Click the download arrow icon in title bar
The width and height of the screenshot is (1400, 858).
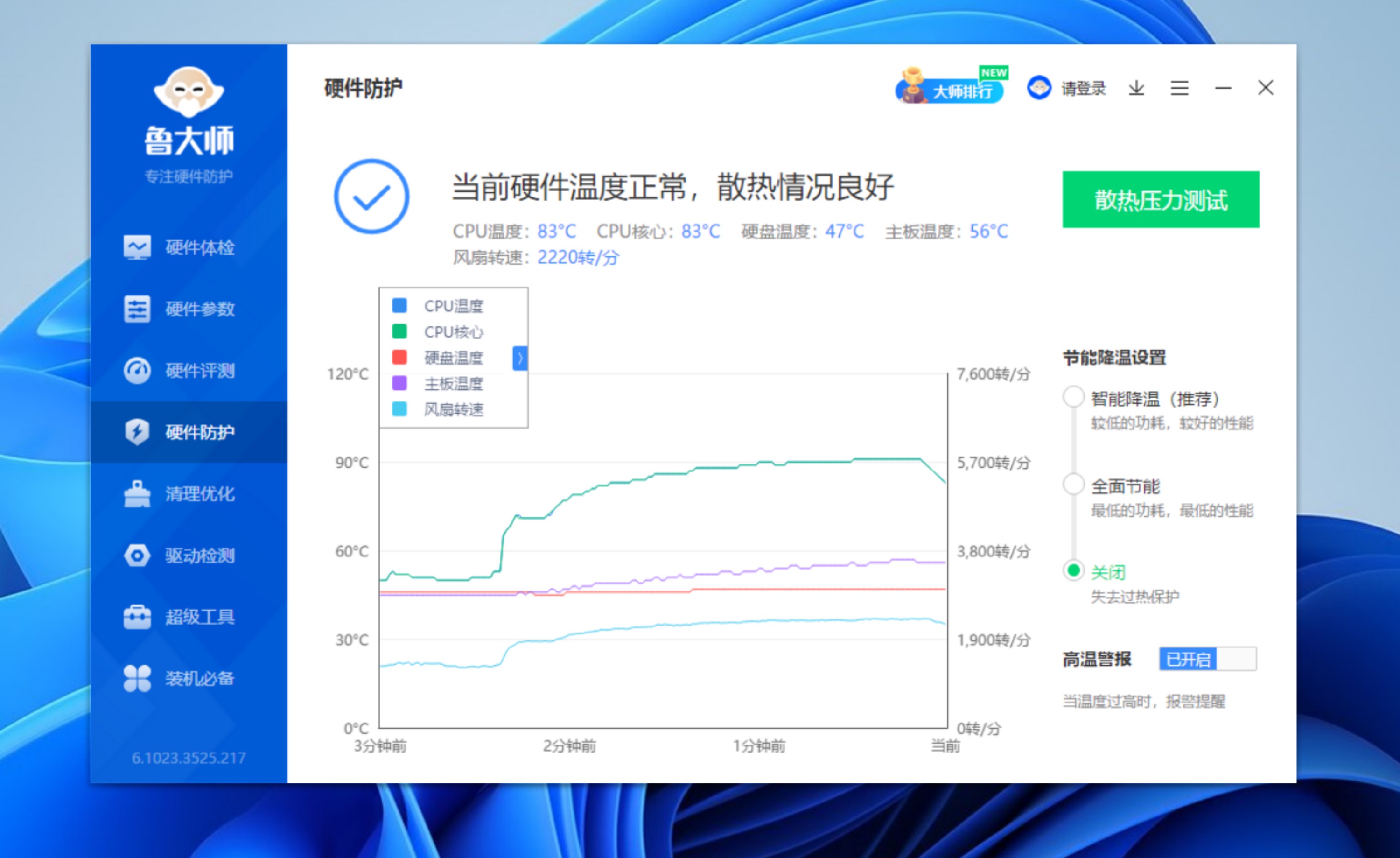click(1136, 88)
